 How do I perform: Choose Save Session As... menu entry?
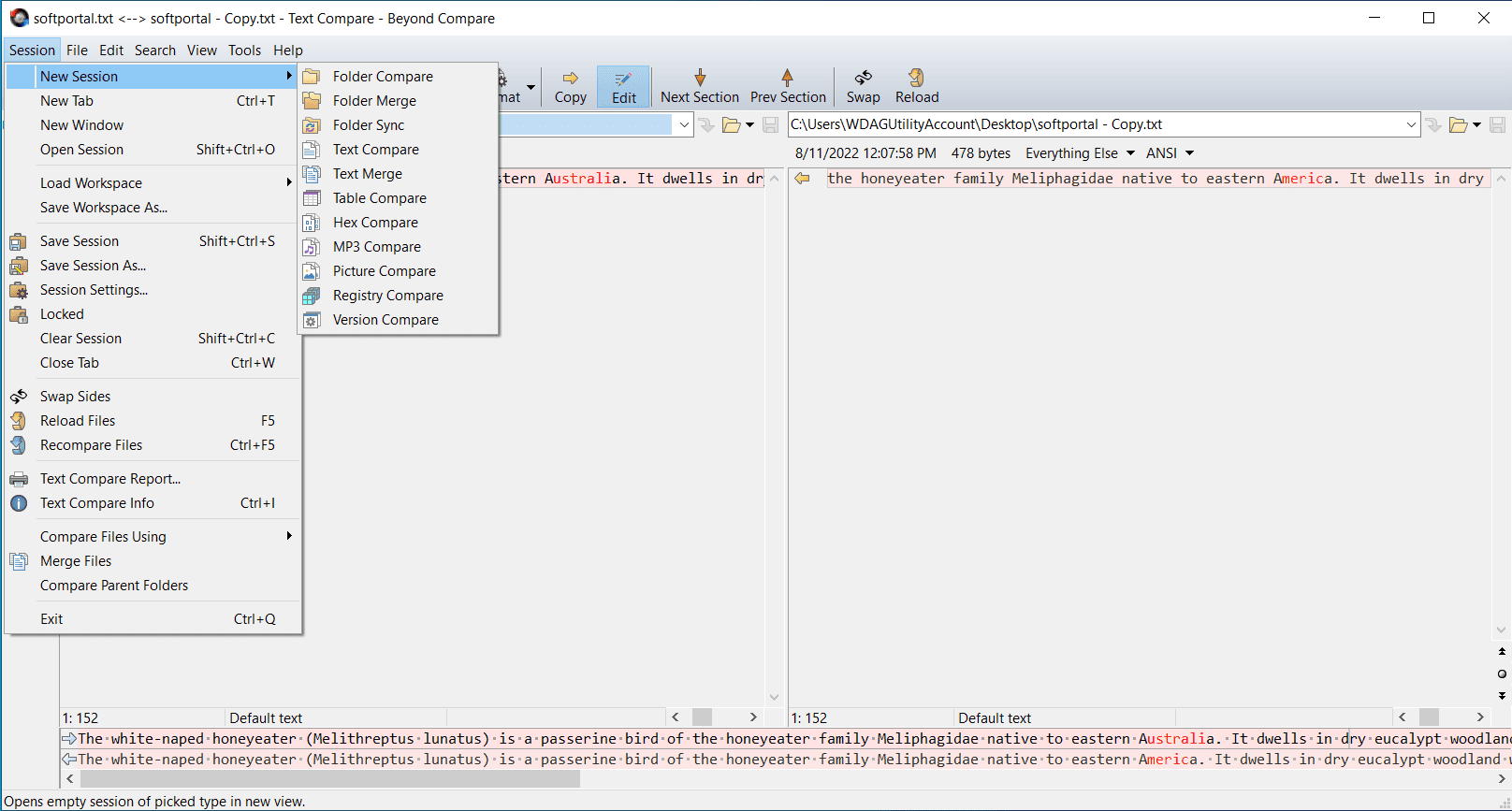(153, 266)
